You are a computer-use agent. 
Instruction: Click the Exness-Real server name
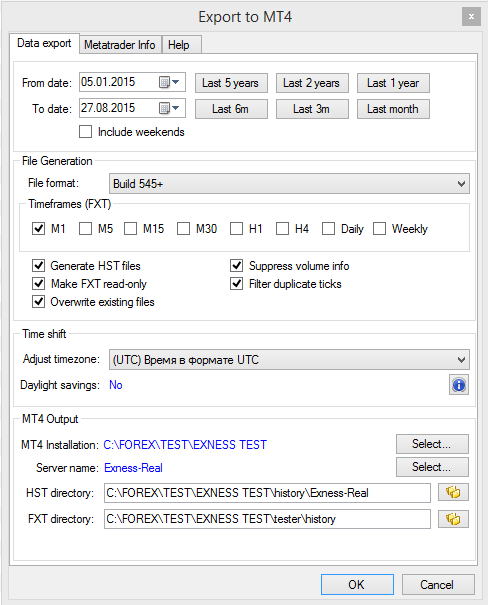click(x=133, y=468)
